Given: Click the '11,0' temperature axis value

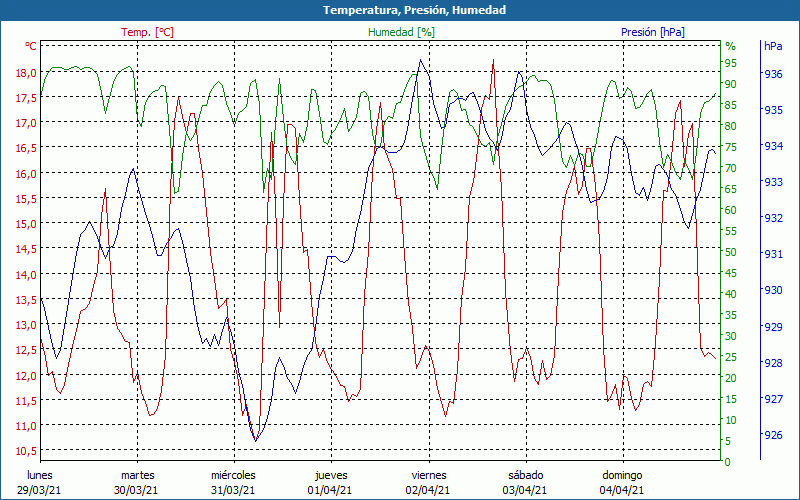Looking at the screenshot, I should [x=27, y=426].
